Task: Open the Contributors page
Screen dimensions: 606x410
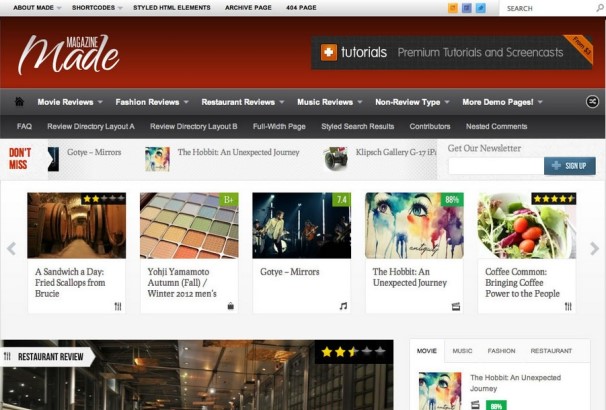Action: pyautogui.click(x=430, y=126)
